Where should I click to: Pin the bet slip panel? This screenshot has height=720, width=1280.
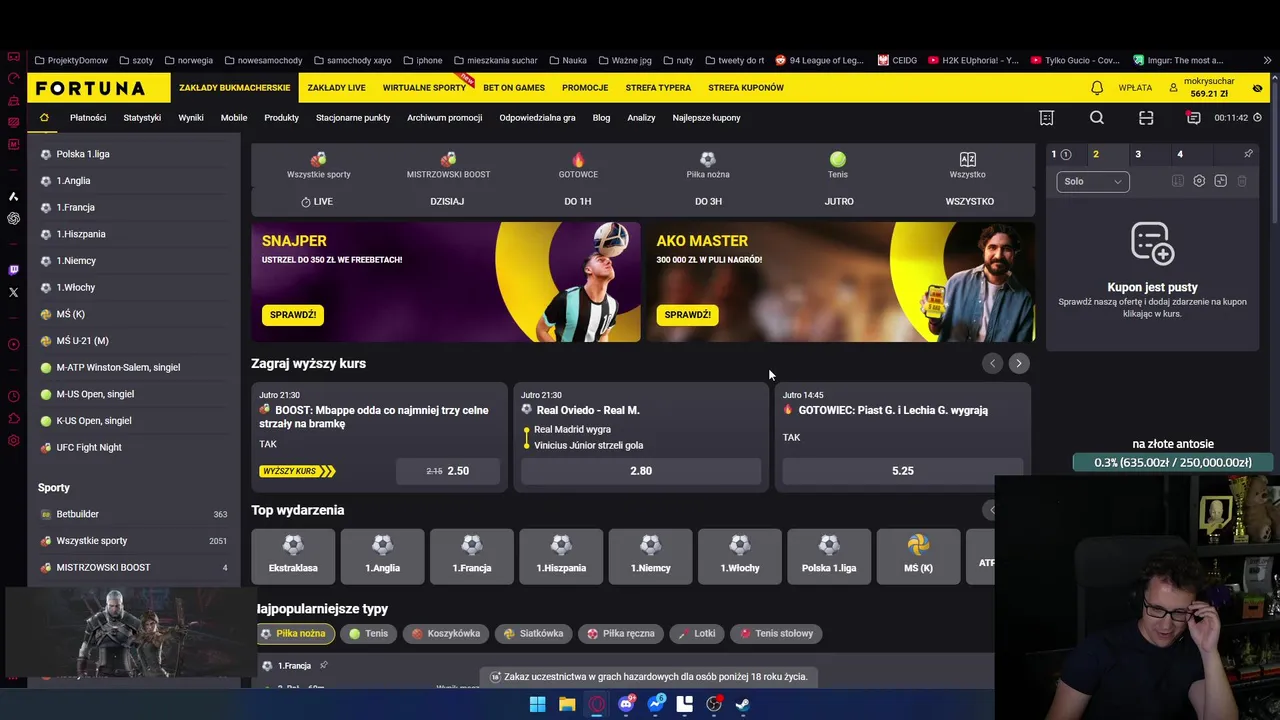pyautogui.click(x=1248, y=154)
